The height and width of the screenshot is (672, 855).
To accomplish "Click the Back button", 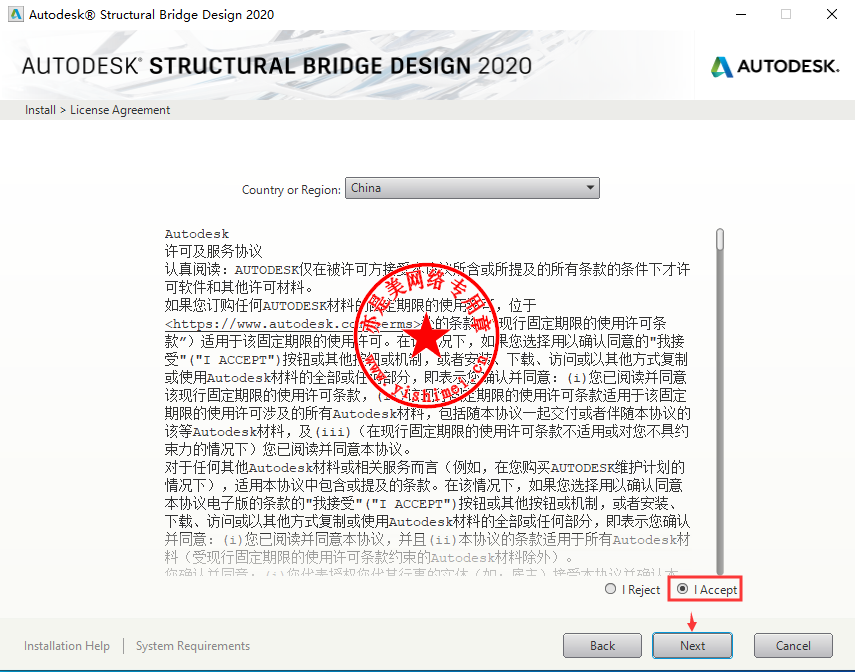I will (x=602, y=646).
